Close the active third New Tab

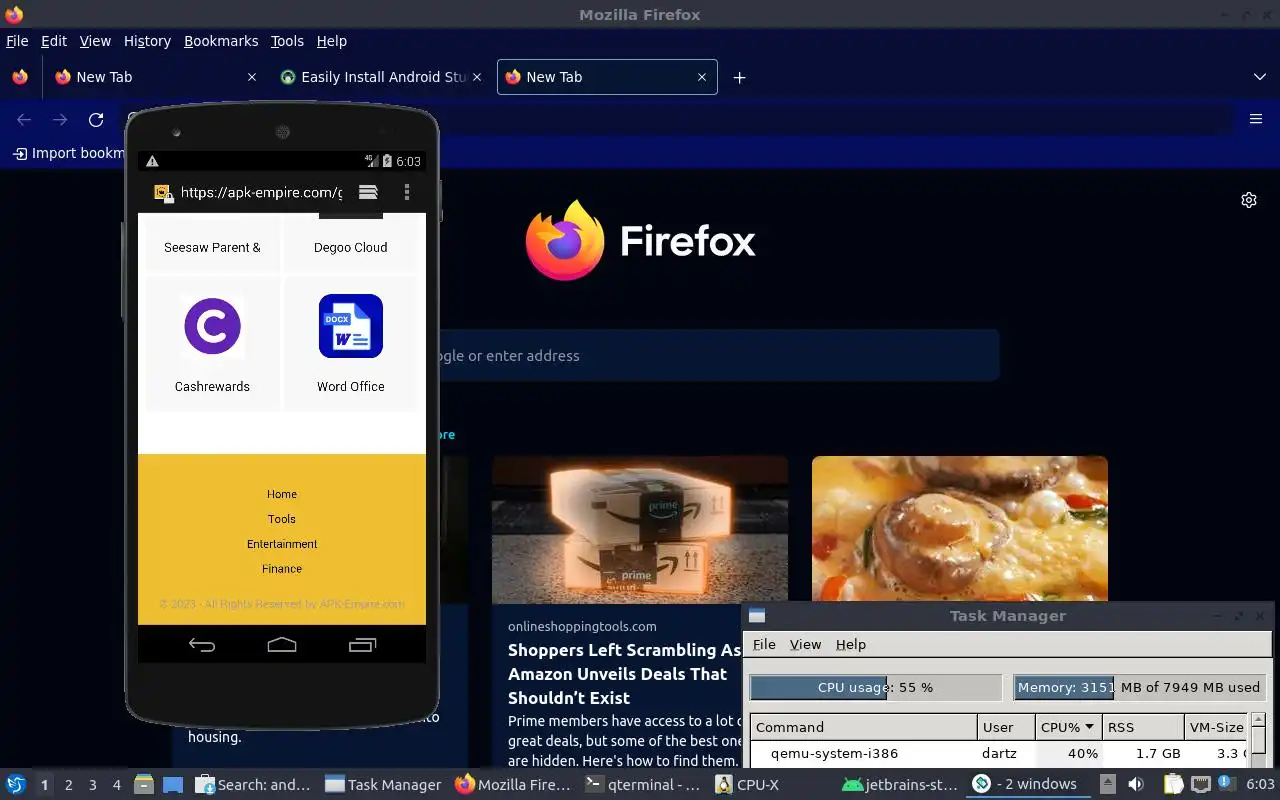pyautogui.click(x=702, y=77)
